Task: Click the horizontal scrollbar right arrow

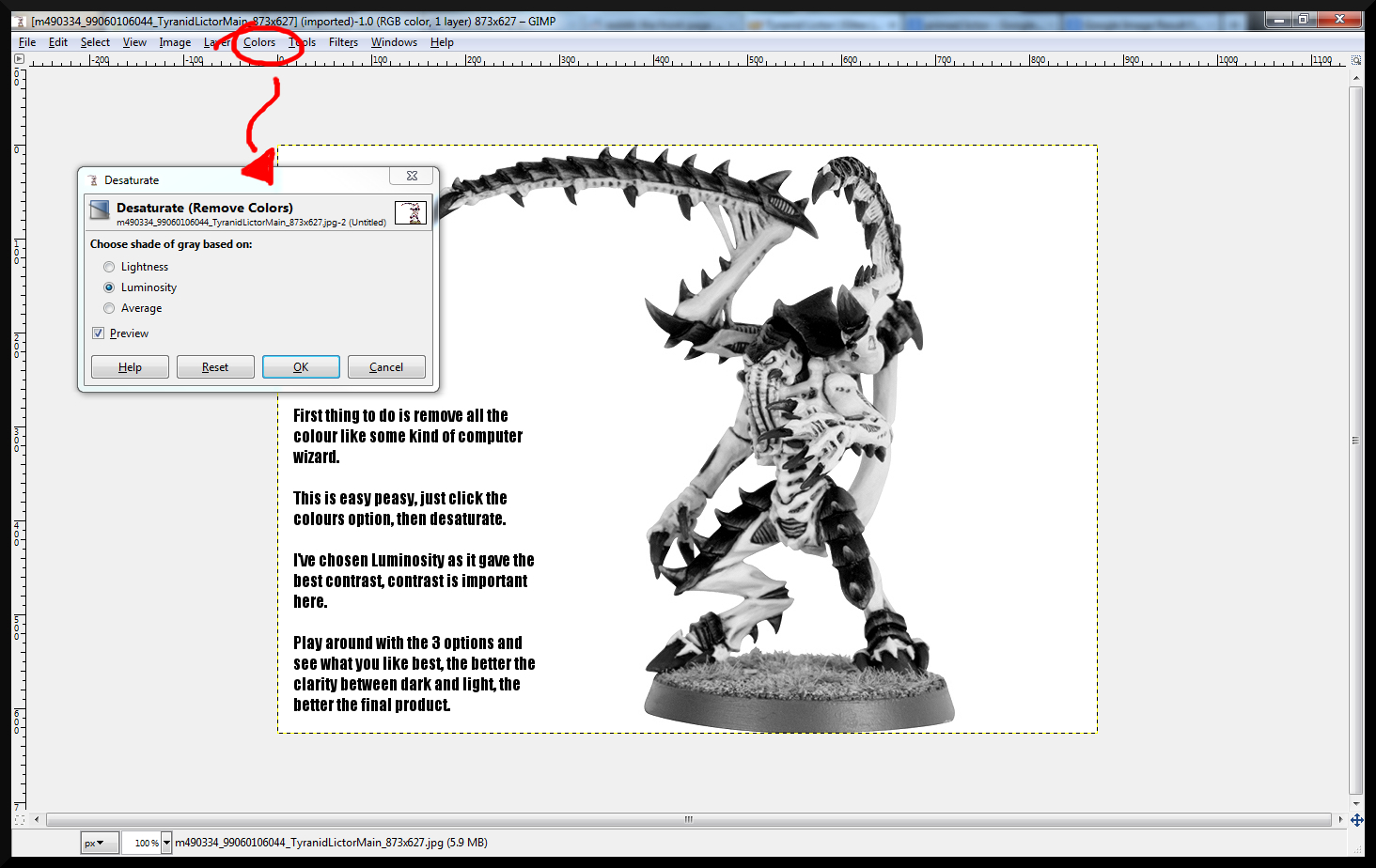Action: tap(1340, 819)
